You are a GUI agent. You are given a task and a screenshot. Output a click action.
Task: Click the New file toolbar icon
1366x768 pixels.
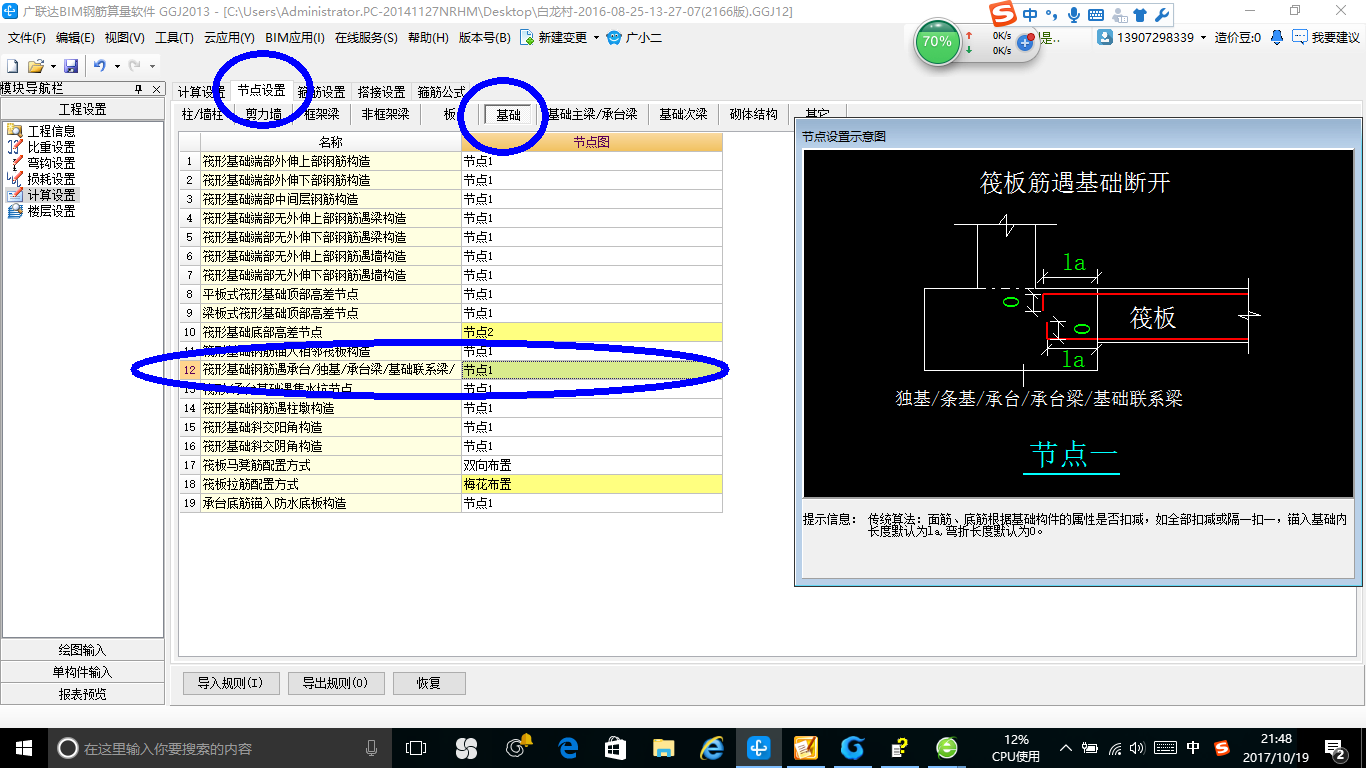click(13, 66)
